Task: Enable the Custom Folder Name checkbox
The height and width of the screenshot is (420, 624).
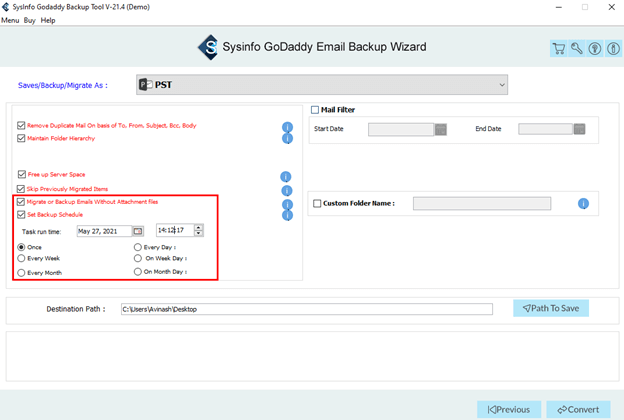Action: pyautogui.click(x=317, y=203)
